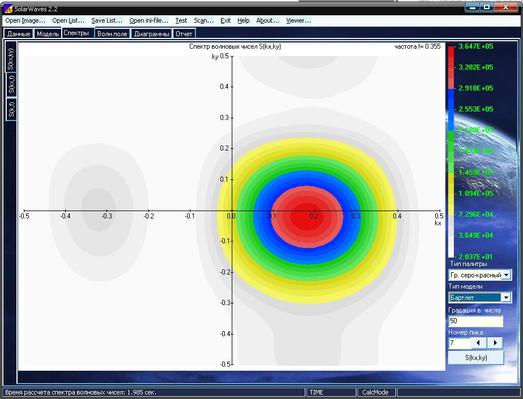Switch to the Диаграммы tab
523x399 pixels.
point(152,34)
